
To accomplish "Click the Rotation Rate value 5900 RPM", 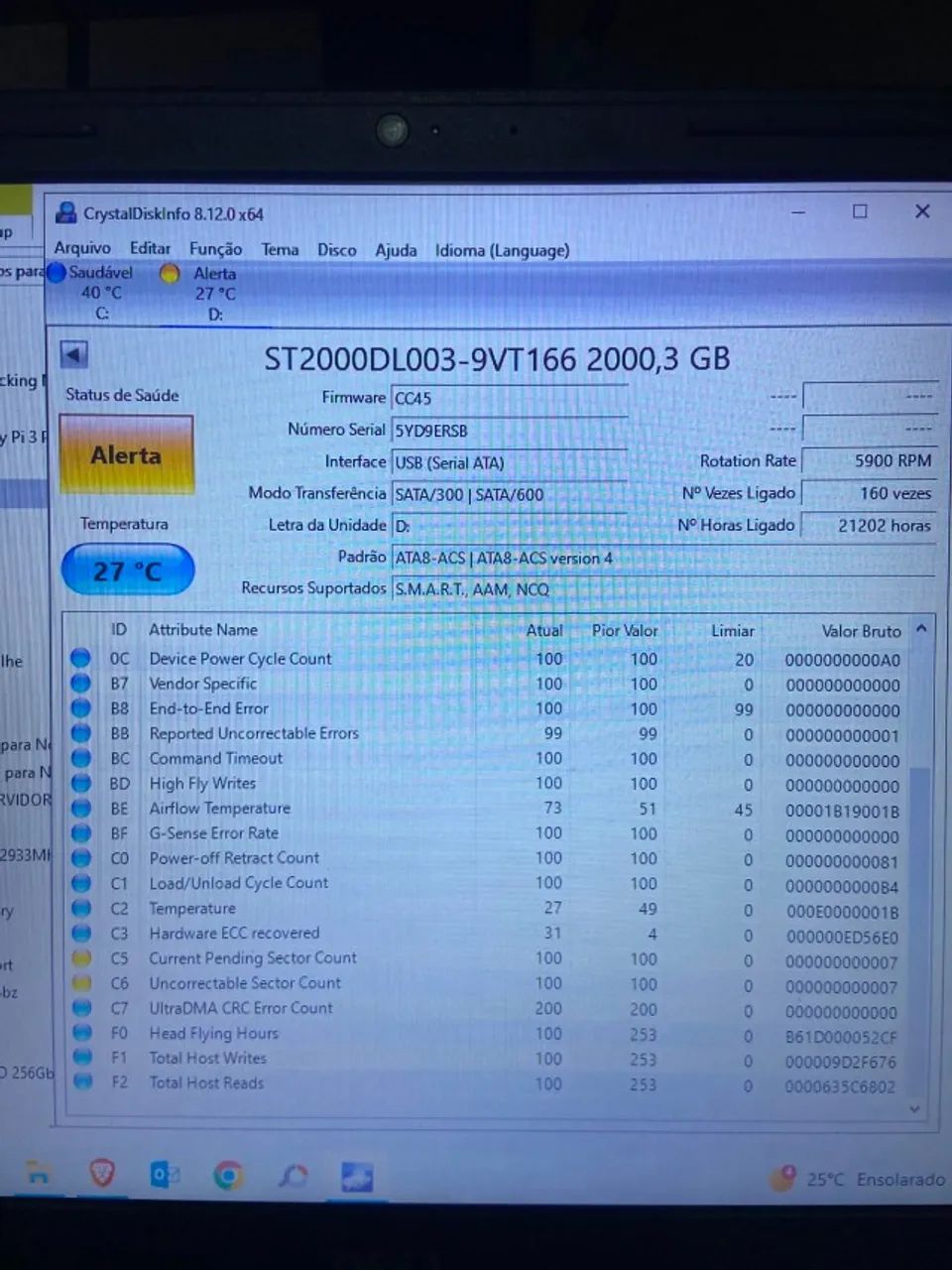I will coord(869,460).
